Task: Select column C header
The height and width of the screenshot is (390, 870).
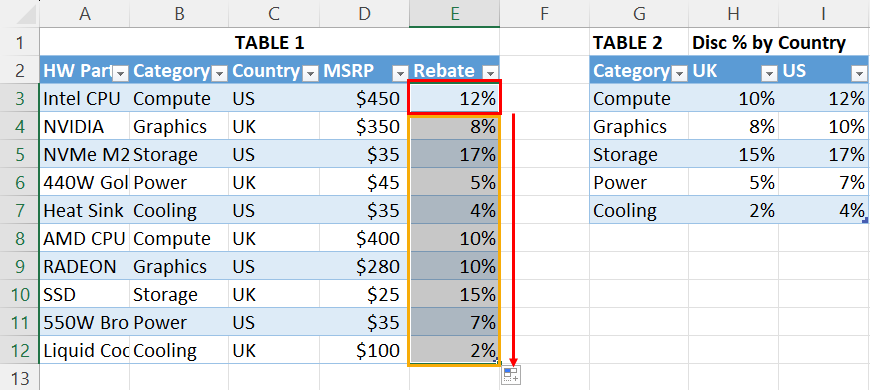Action: [x=274, y=14]
